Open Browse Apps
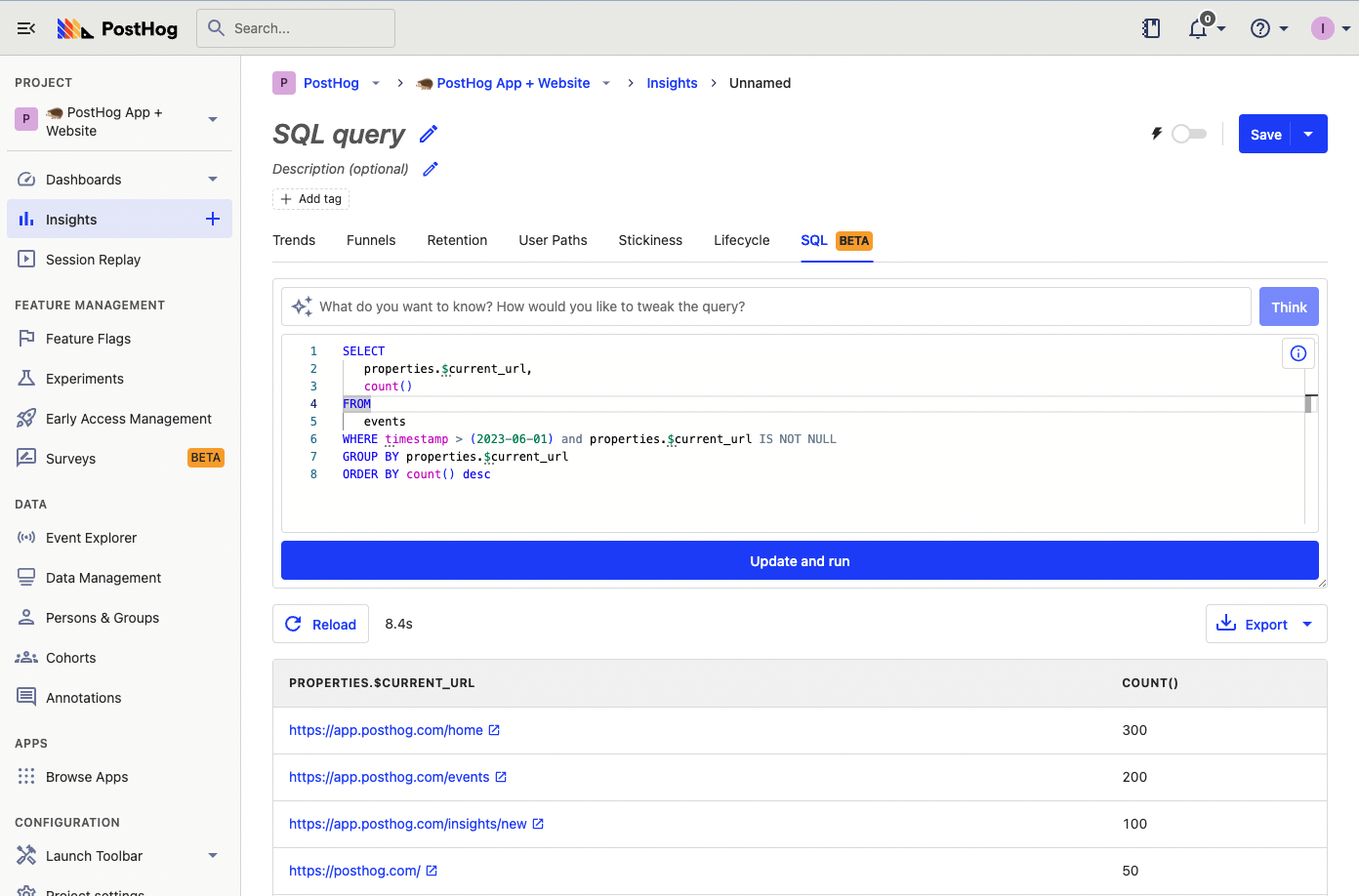 (87, 776)
